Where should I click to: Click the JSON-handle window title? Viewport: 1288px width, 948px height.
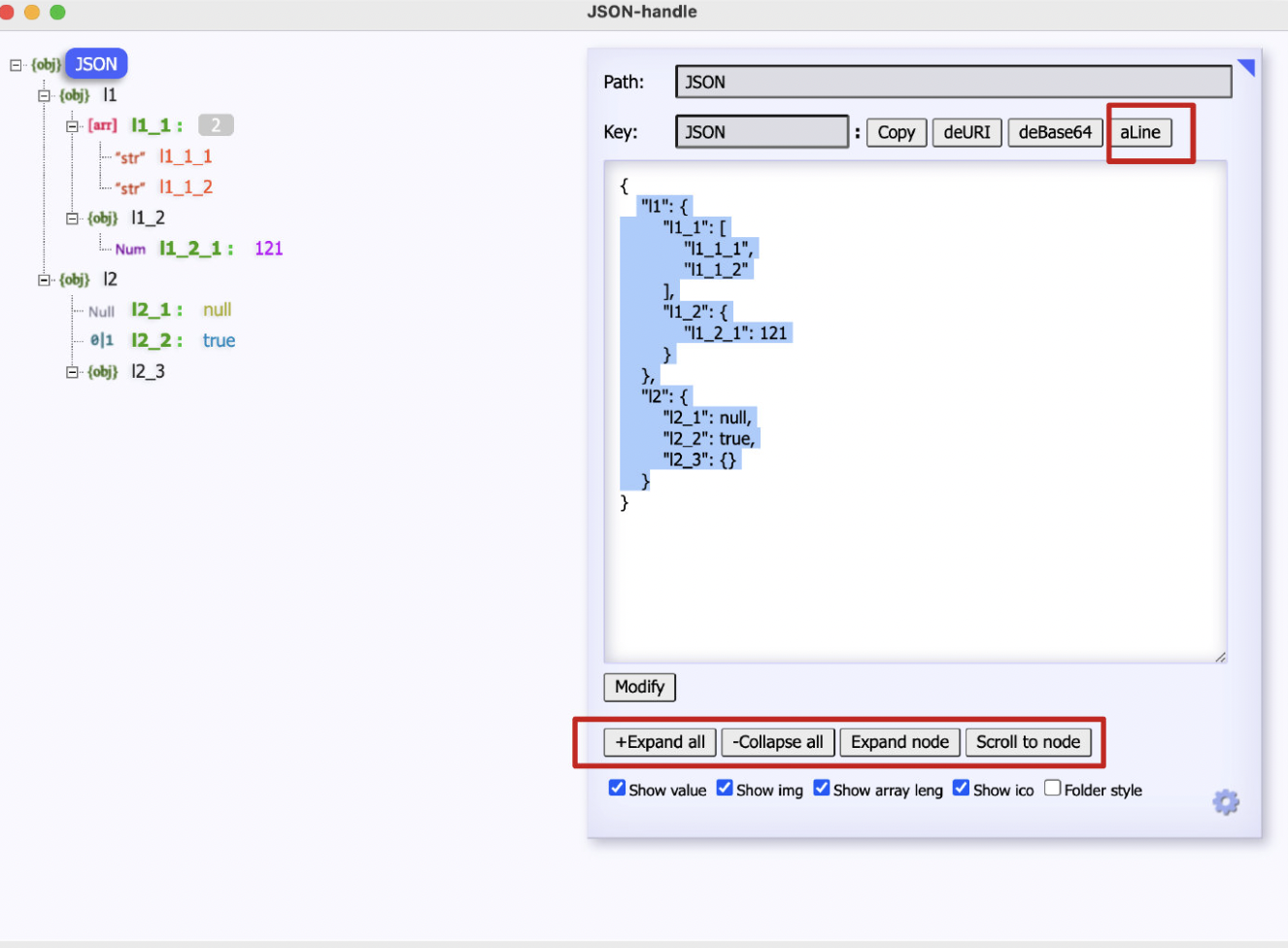(642, 12)
